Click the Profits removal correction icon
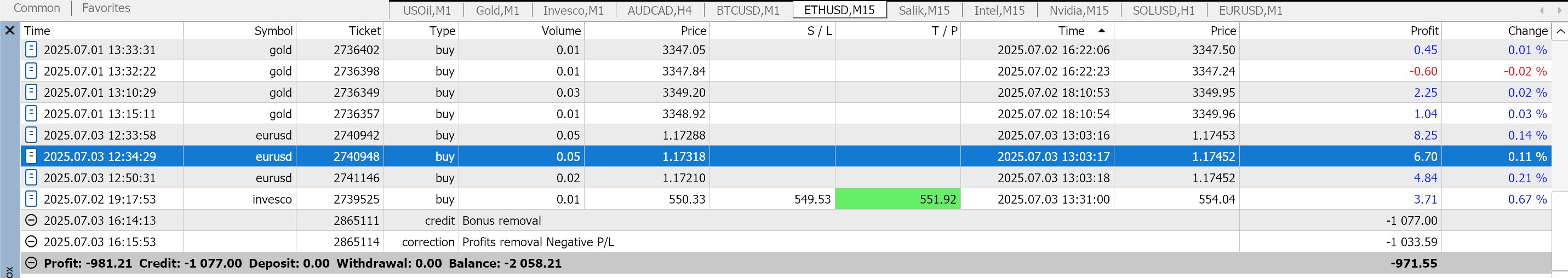The height and width of the screenshot is (278, 1568). click(31, 241)
